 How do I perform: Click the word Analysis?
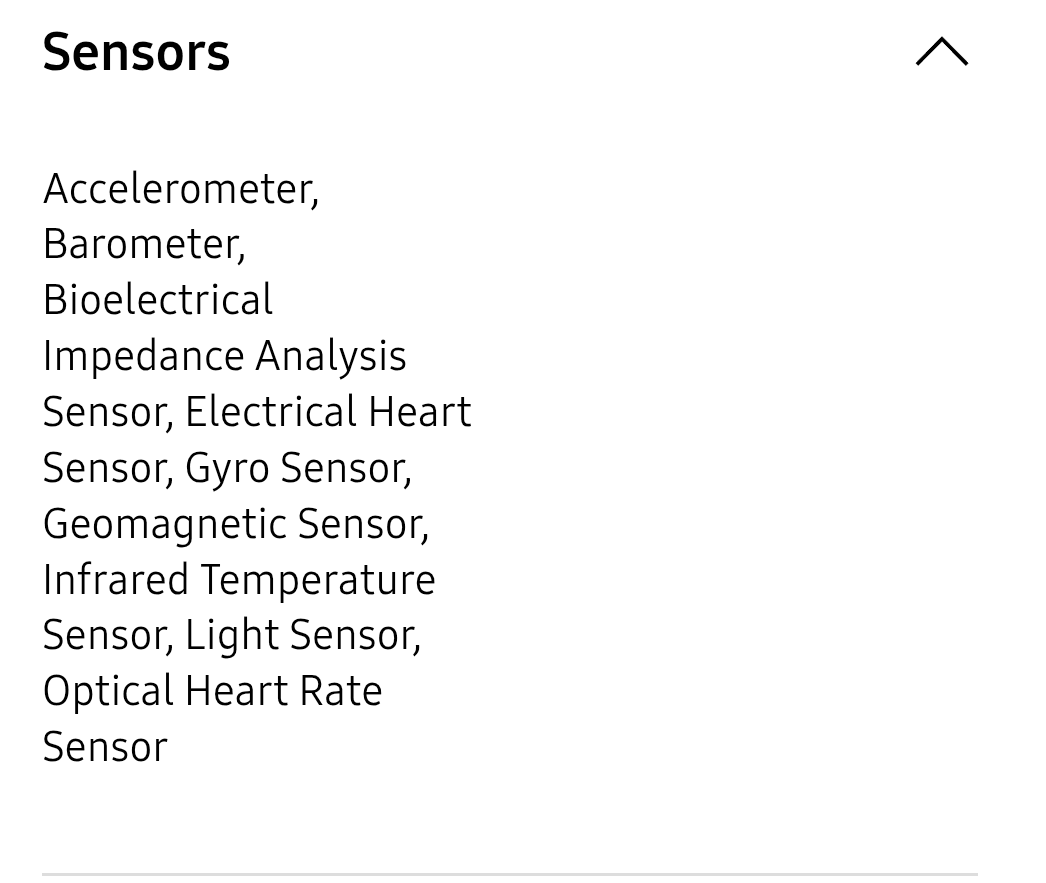(330, 357)
